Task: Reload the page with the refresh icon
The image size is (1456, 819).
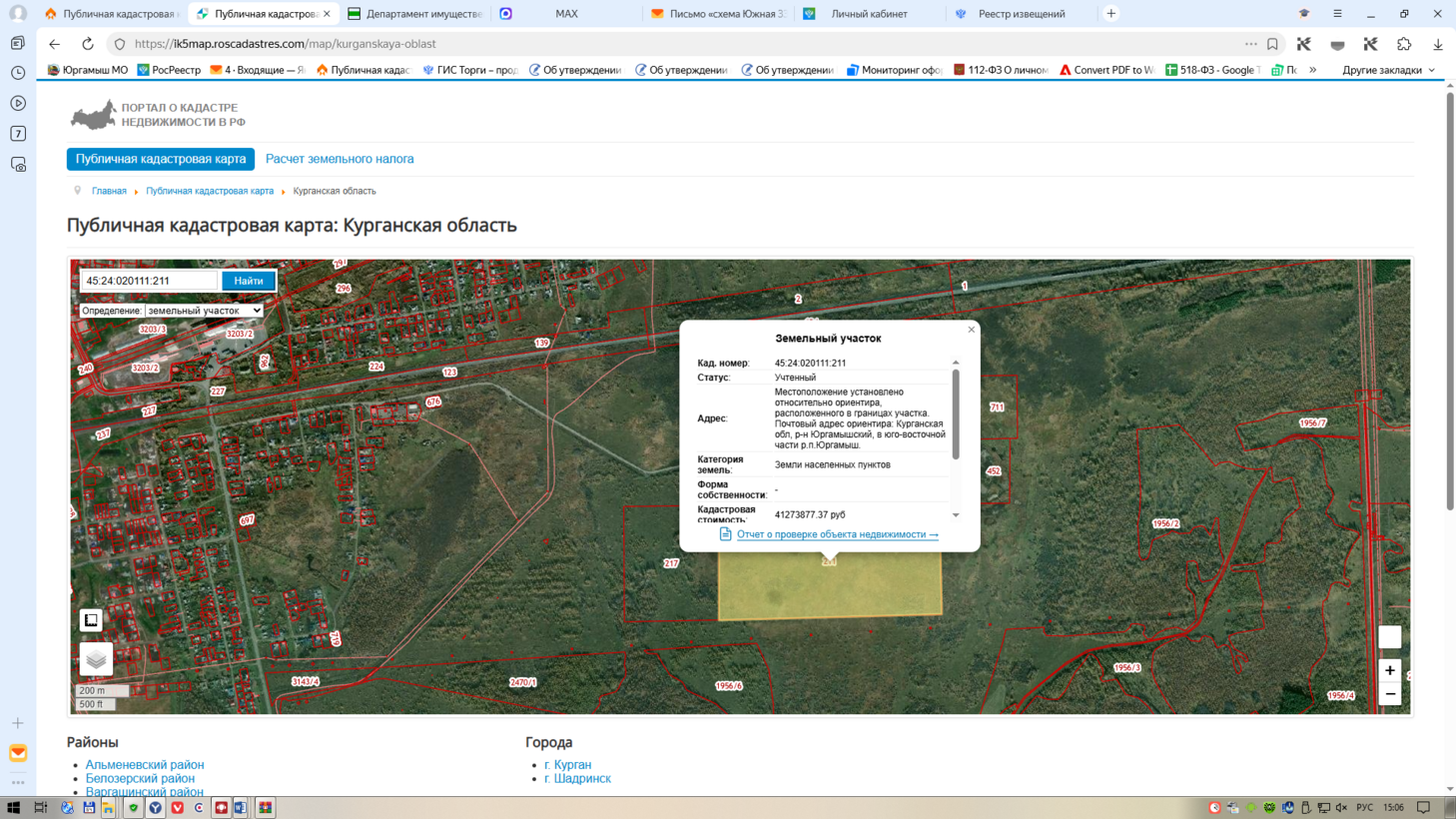Action: click(x=88, y=44)
